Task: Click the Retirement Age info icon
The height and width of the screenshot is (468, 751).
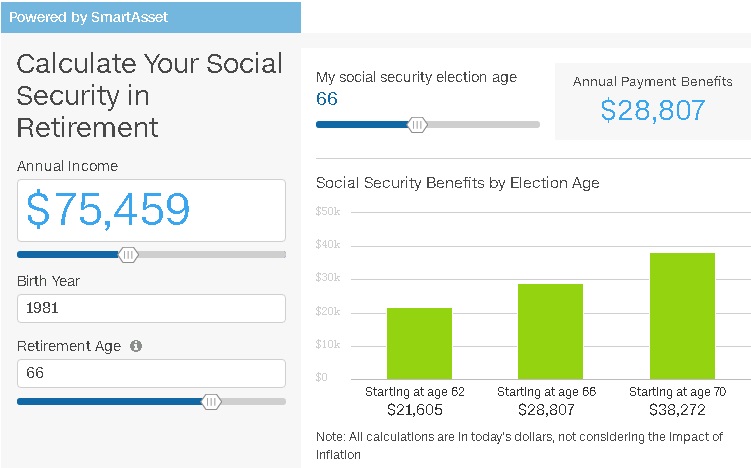Action: click(136, 346)
